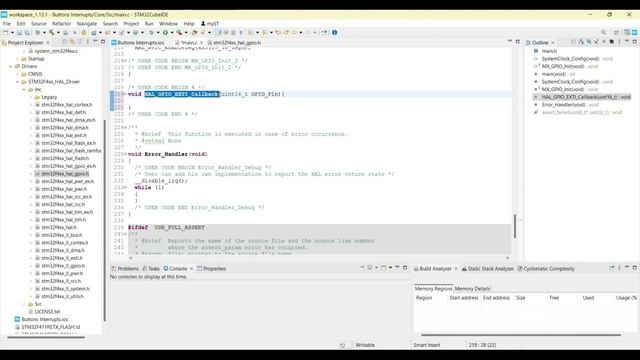Viewport: 640px width, 360px height.
Task: Open the New file dropdown arrow
Action: pos(12,33)
